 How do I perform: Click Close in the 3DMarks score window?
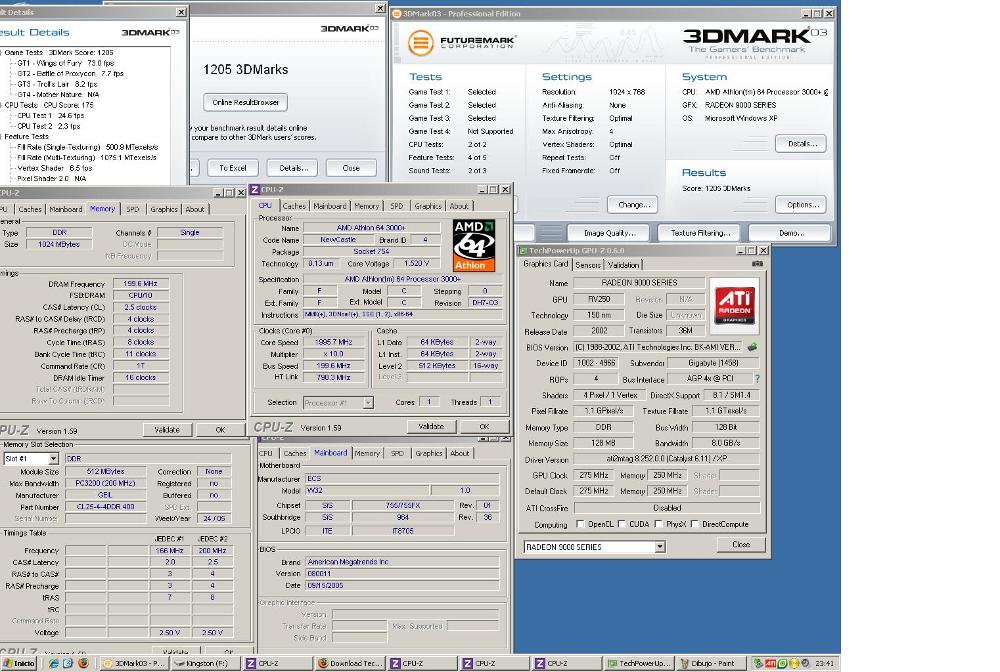351,168
